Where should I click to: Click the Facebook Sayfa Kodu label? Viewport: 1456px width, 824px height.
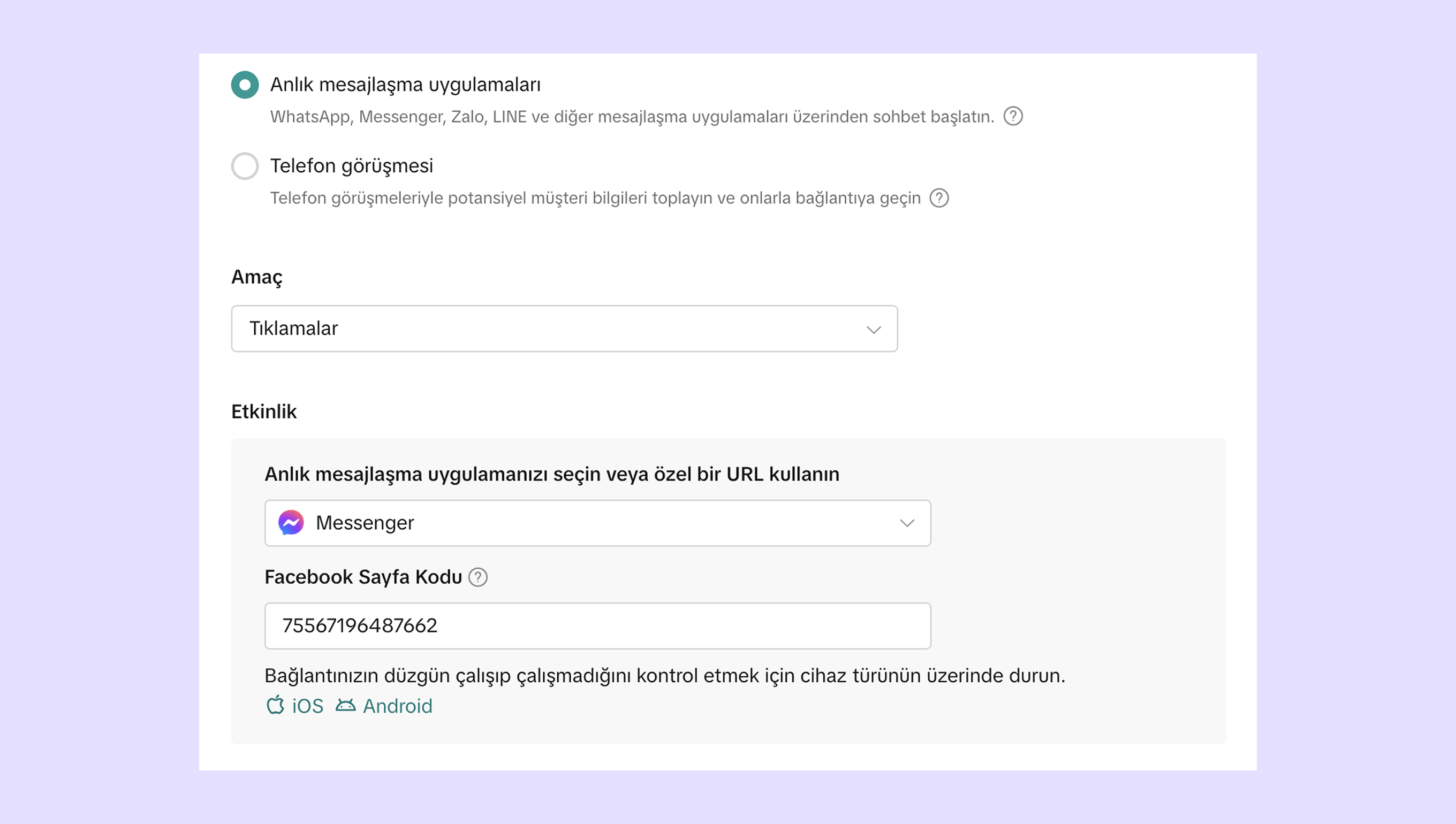pos(363,577)
